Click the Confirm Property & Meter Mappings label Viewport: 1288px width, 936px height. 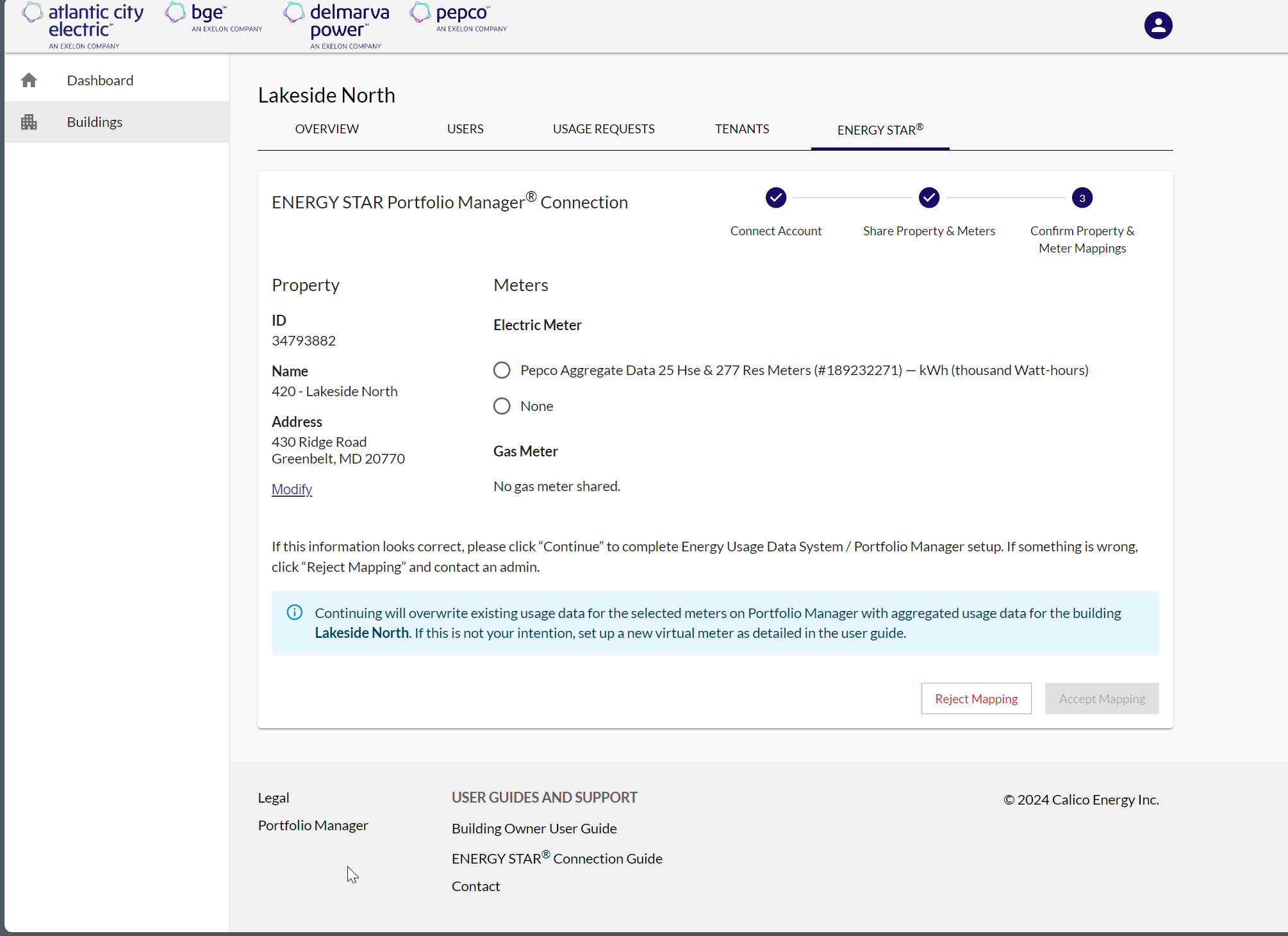pos(1082,239)
